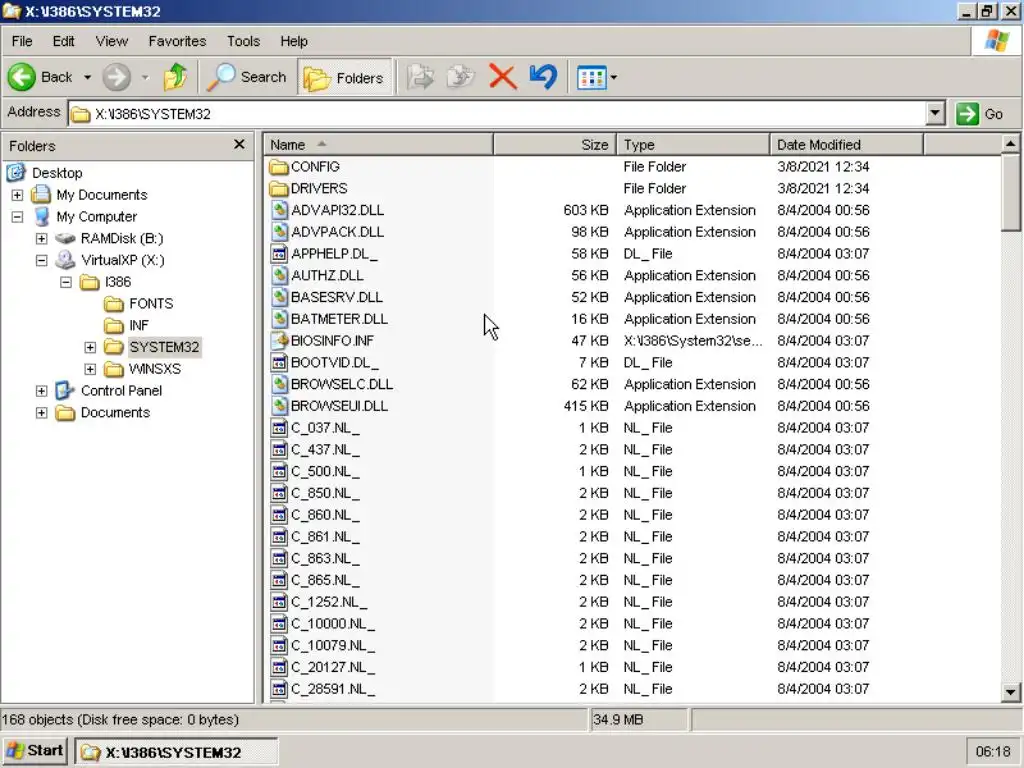This screenshot has width=1024, height=768.
Task: Click the file list scroll up arrow
Action: click(x=1010, y=144)
